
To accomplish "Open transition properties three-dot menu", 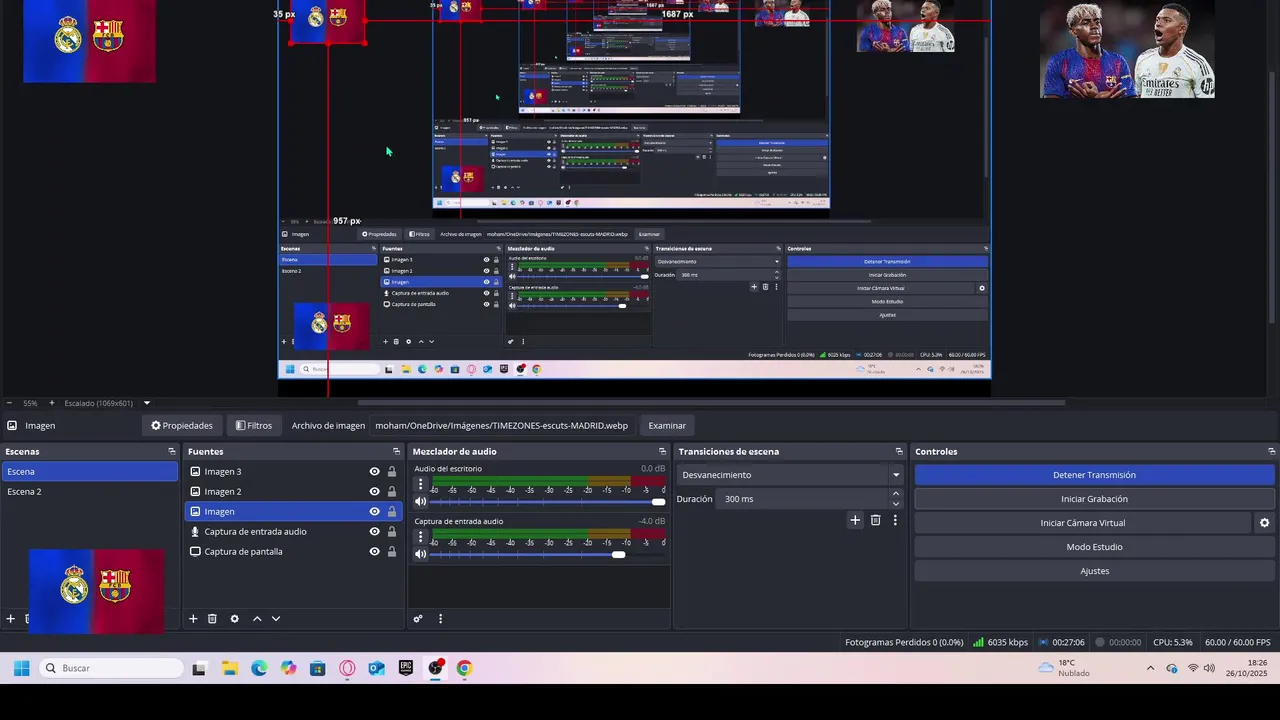I will click(895, 520).
